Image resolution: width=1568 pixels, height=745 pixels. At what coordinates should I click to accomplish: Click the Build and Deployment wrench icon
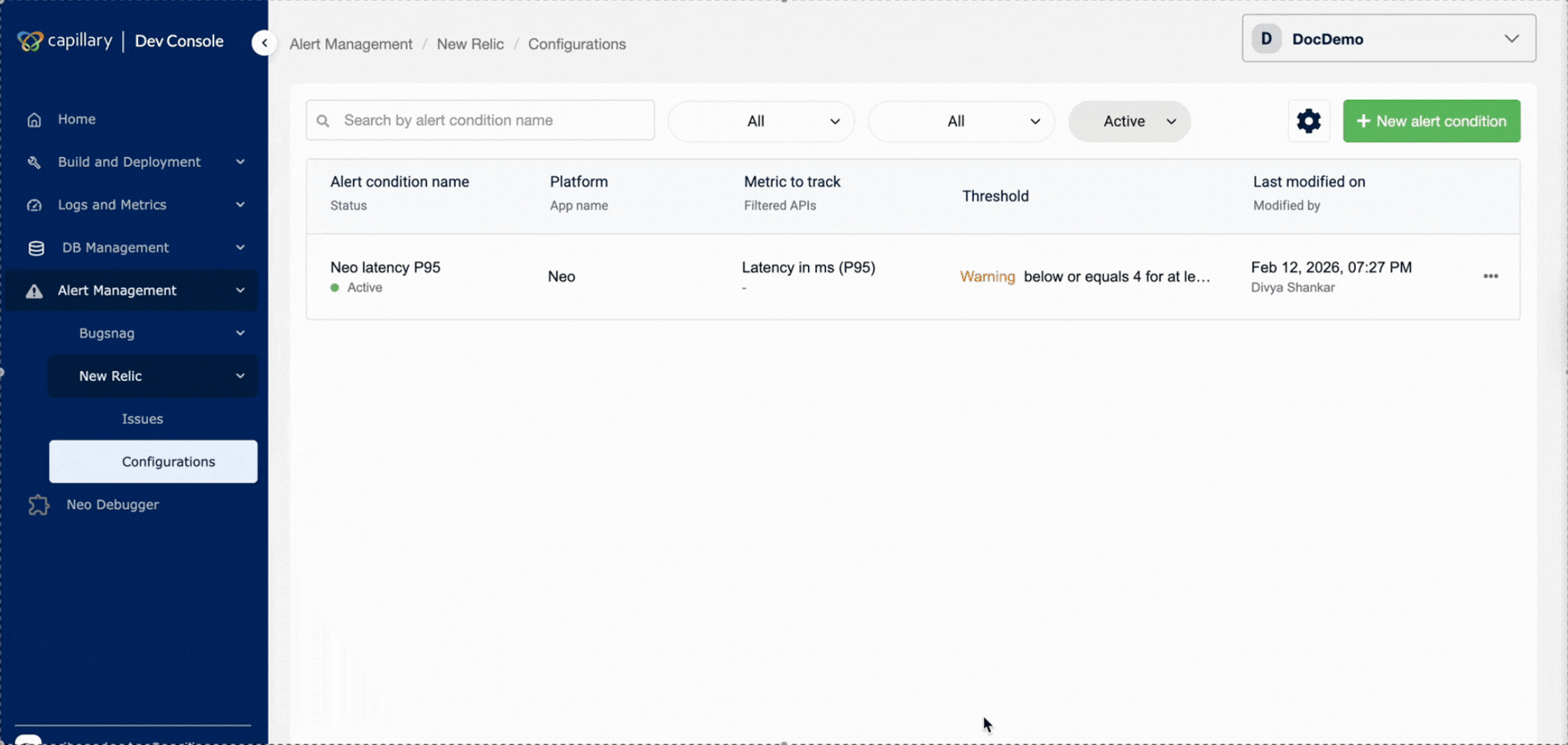34,162
